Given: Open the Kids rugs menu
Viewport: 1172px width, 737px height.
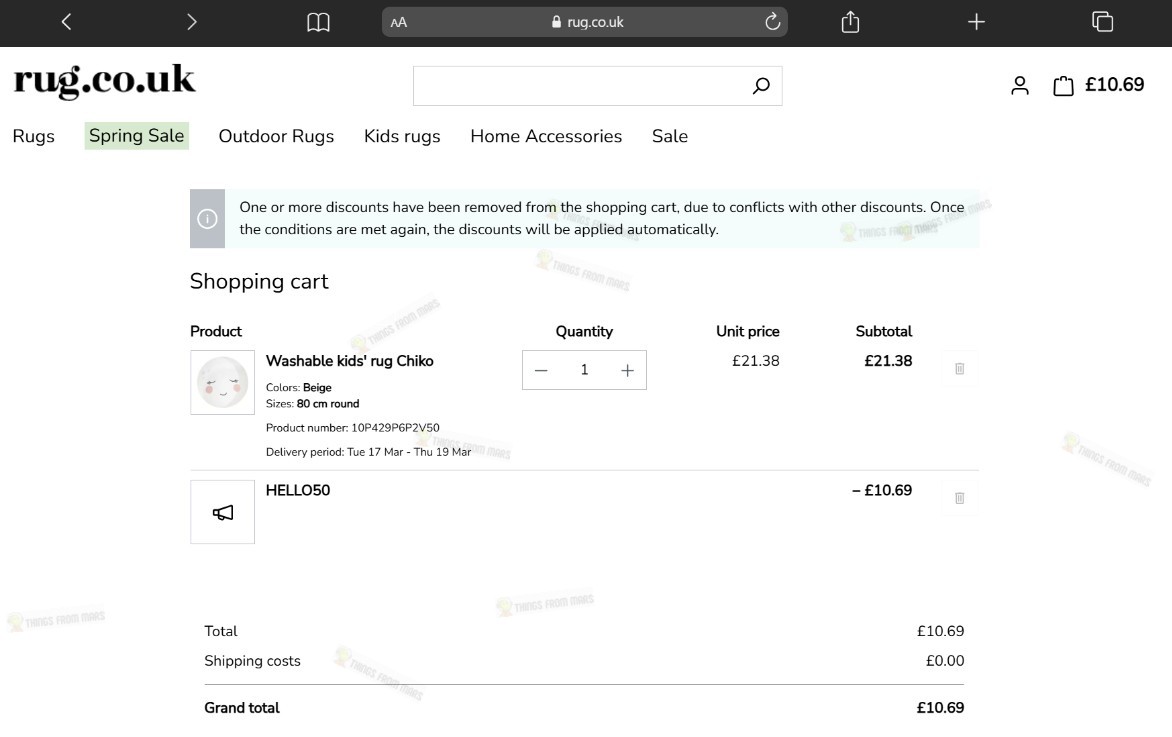Looking at the screenshot, I should pyautogui.click(x=402, y=136).
